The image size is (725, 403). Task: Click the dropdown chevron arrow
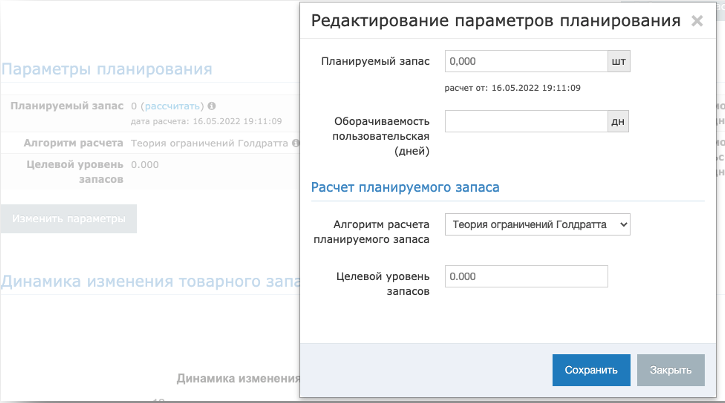pyautogui.click(x=623, y=225)
